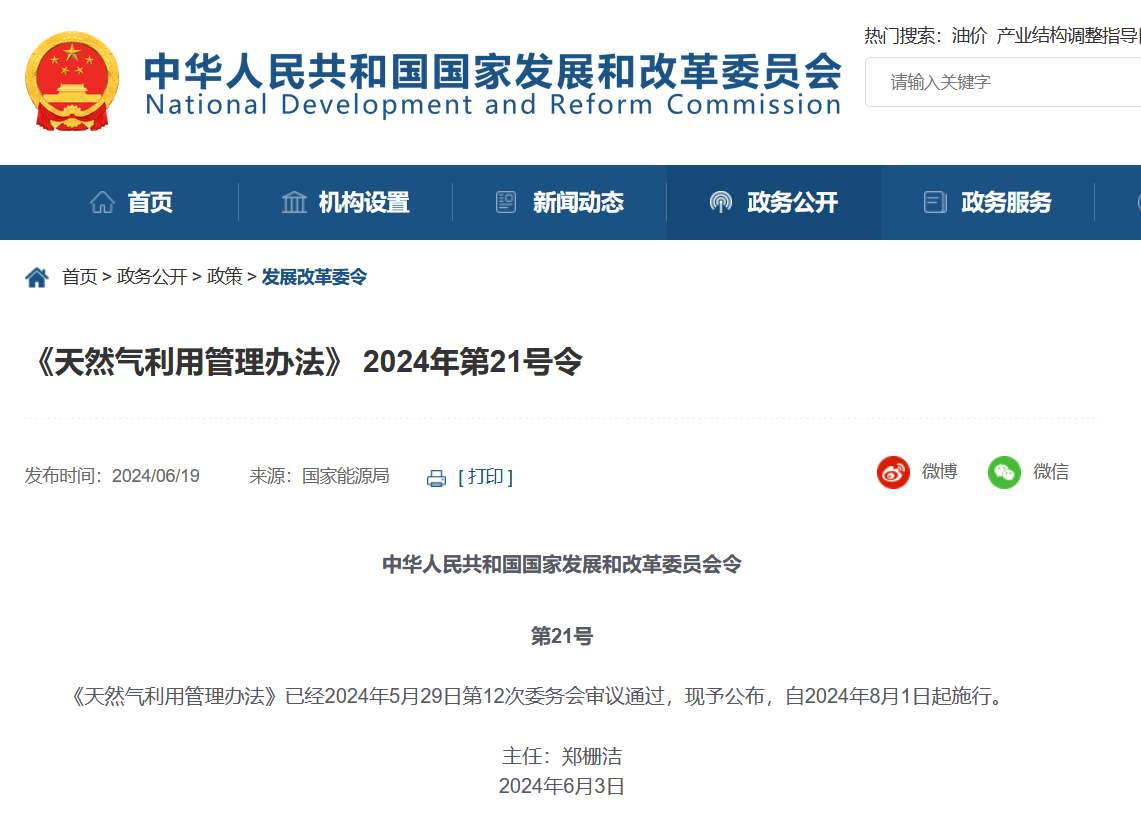Viewport: 1141px width, 822px height.
Task: Click the building icon beside 机构设置
Action: click(294, 202)
